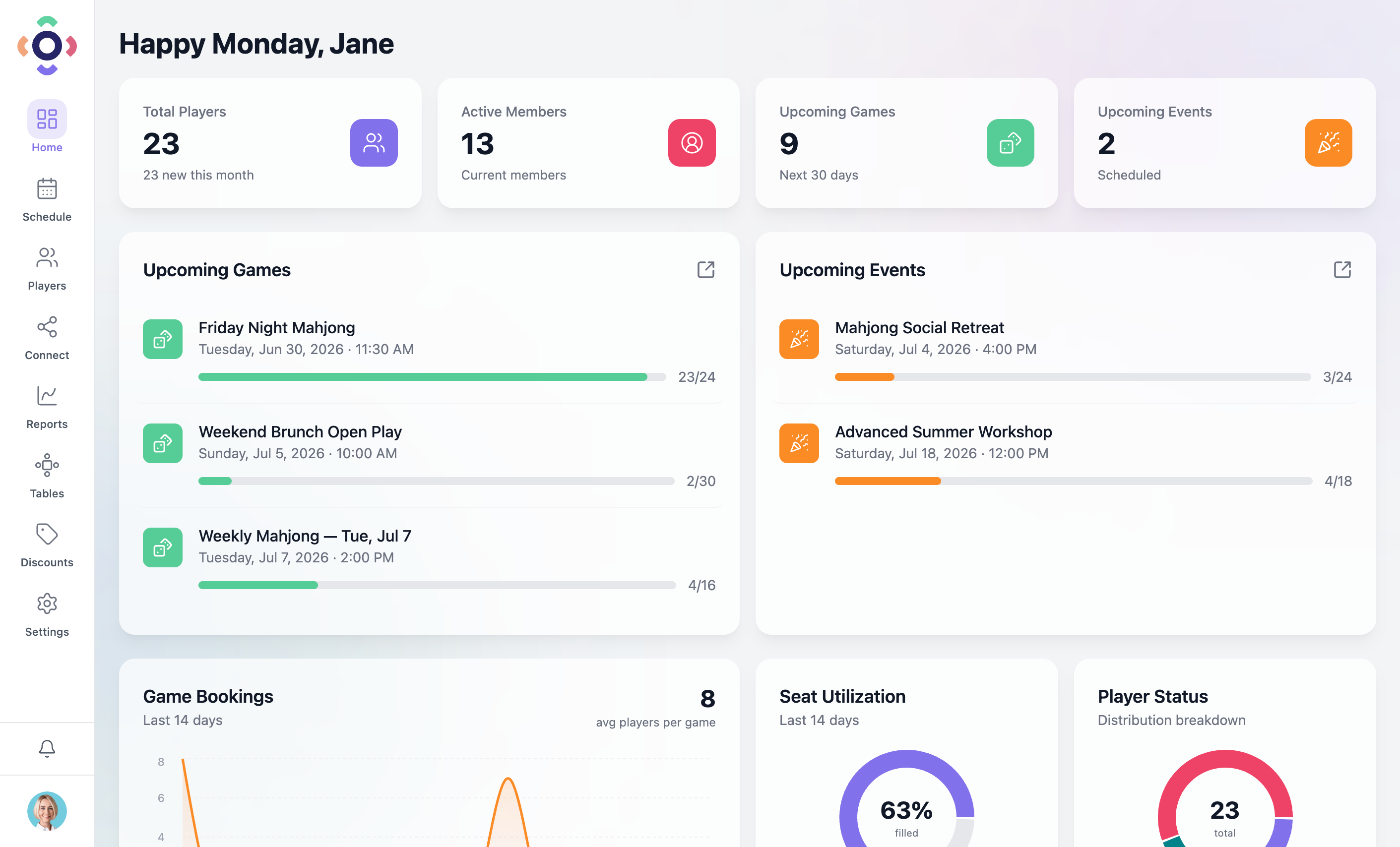Image resolution: width=1400 pixels, height=847 pixels.
Task: Open the Discounts tag icon
Action: (x=47, y=534)
